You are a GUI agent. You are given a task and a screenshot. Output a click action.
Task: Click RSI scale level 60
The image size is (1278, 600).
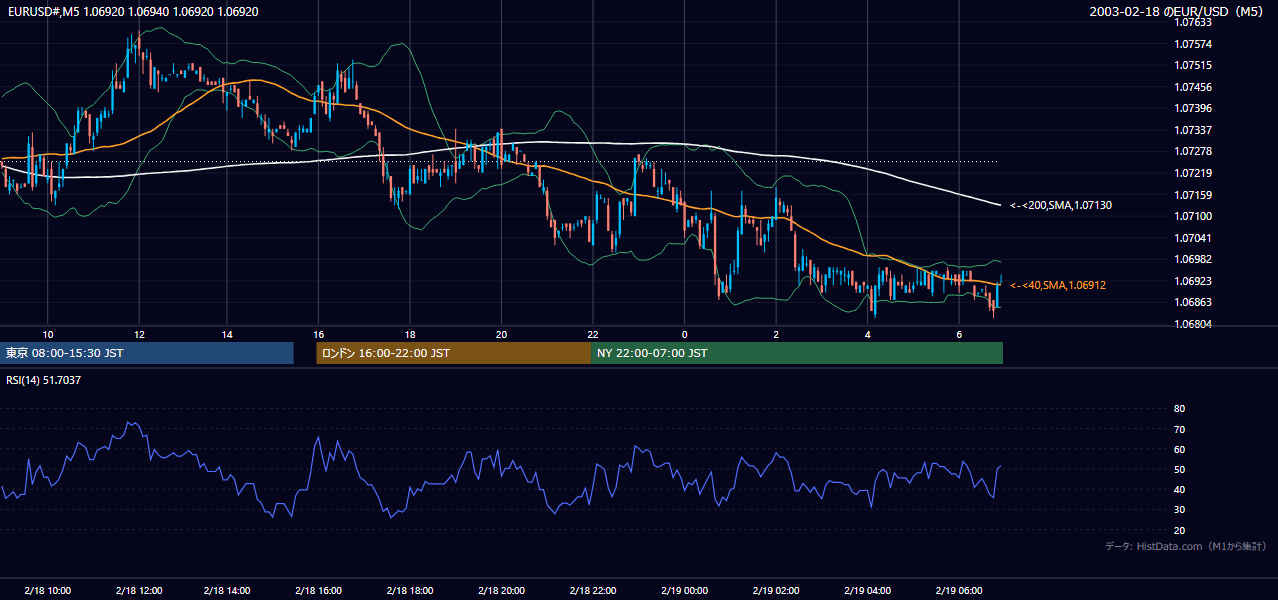1179,449
